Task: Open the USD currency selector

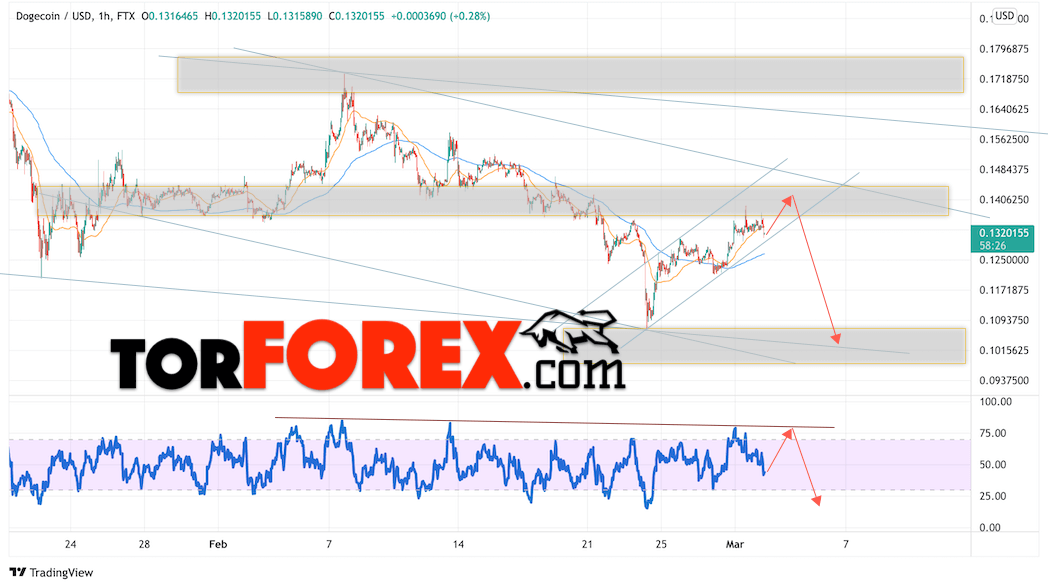Action: click(x=1005, y=16)
